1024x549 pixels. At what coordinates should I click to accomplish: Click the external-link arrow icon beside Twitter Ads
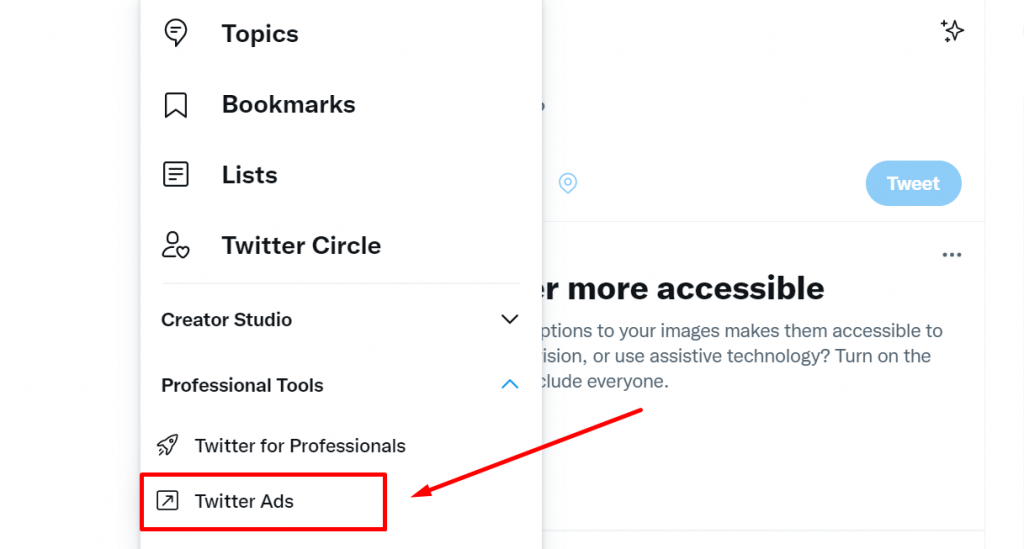(167, 501)
